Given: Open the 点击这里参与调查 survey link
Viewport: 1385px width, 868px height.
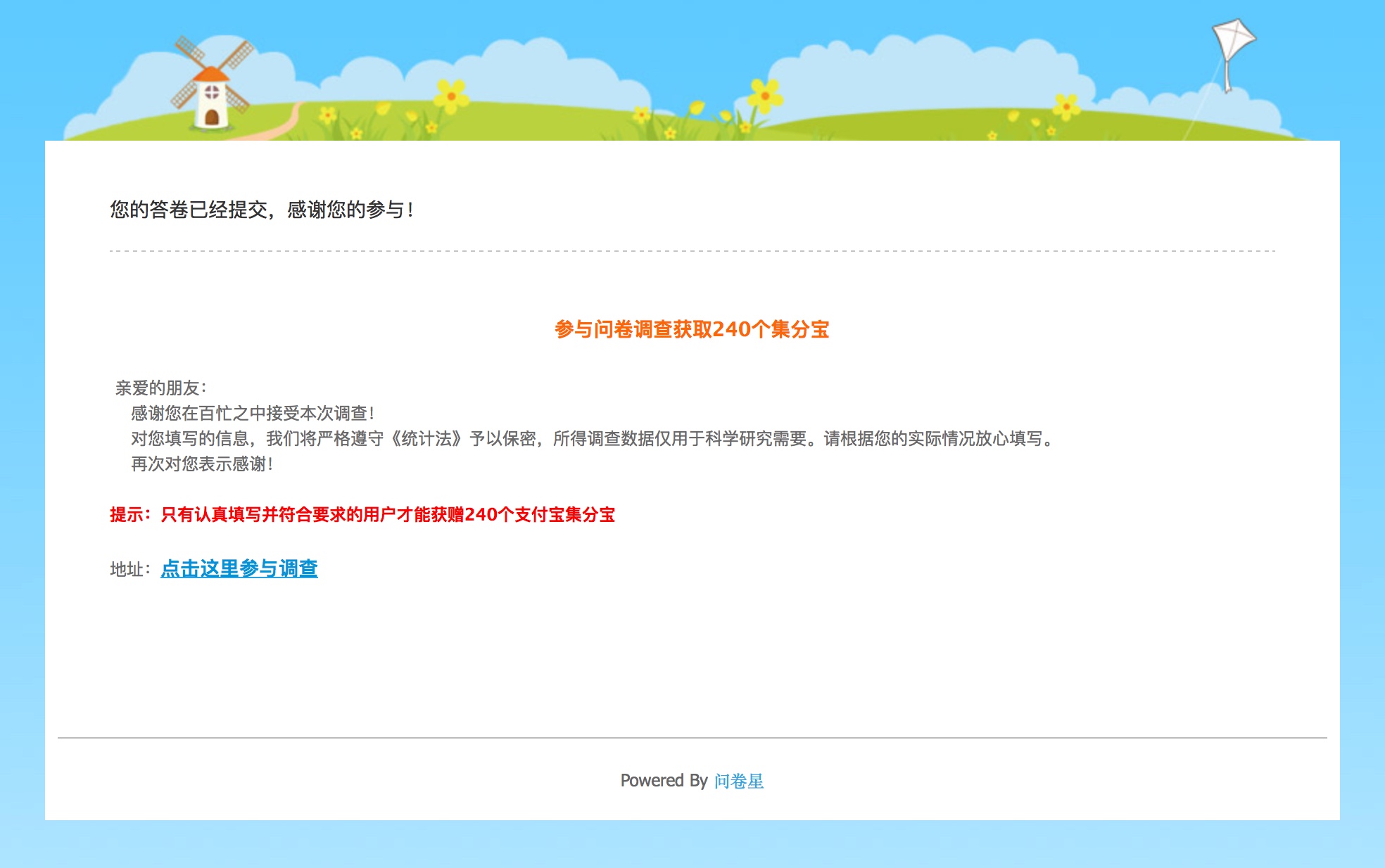Looking at the screenshot, I should click(x=239, y=568).
